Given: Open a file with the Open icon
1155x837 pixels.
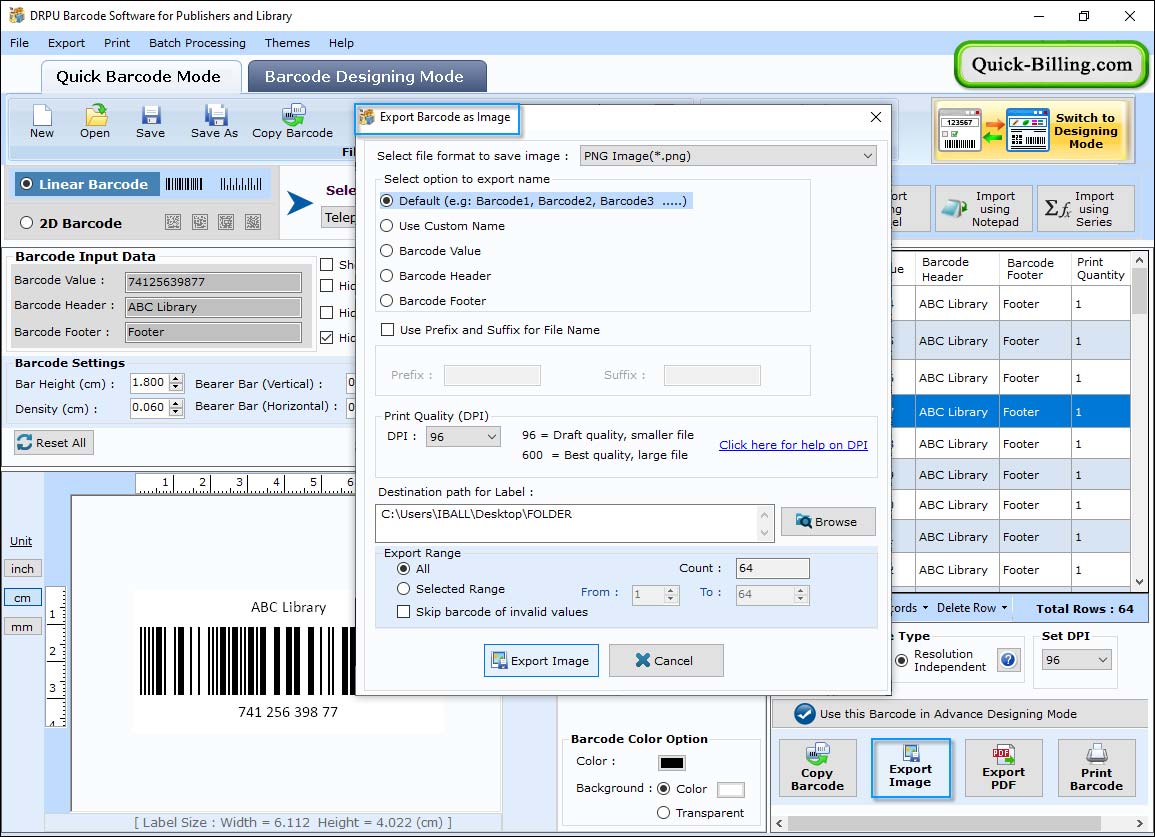Looking at the screenshot, I should point(95,122).
